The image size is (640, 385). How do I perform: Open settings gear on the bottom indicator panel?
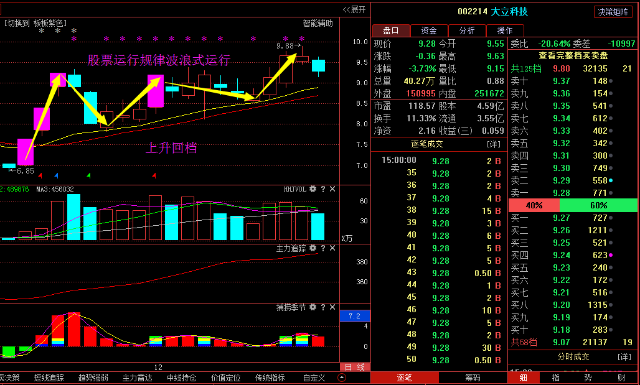pyautogui.click(x=313, y=307)
